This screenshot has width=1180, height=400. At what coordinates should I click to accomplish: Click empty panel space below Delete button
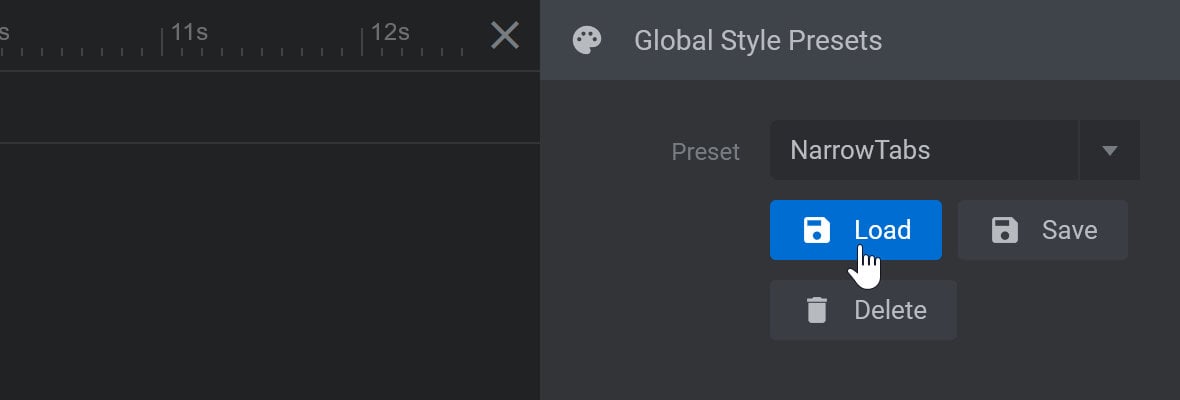pos(860,370)
